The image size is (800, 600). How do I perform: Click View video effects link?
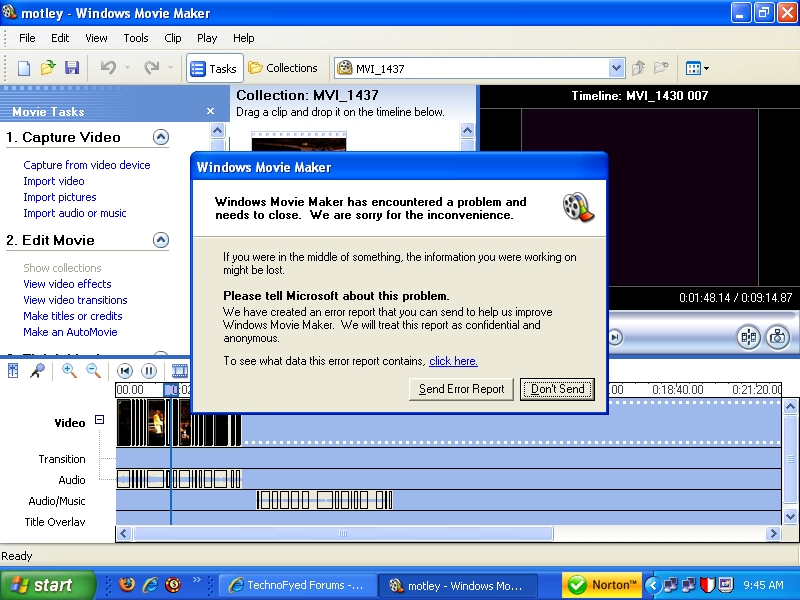tap(67, 284)
